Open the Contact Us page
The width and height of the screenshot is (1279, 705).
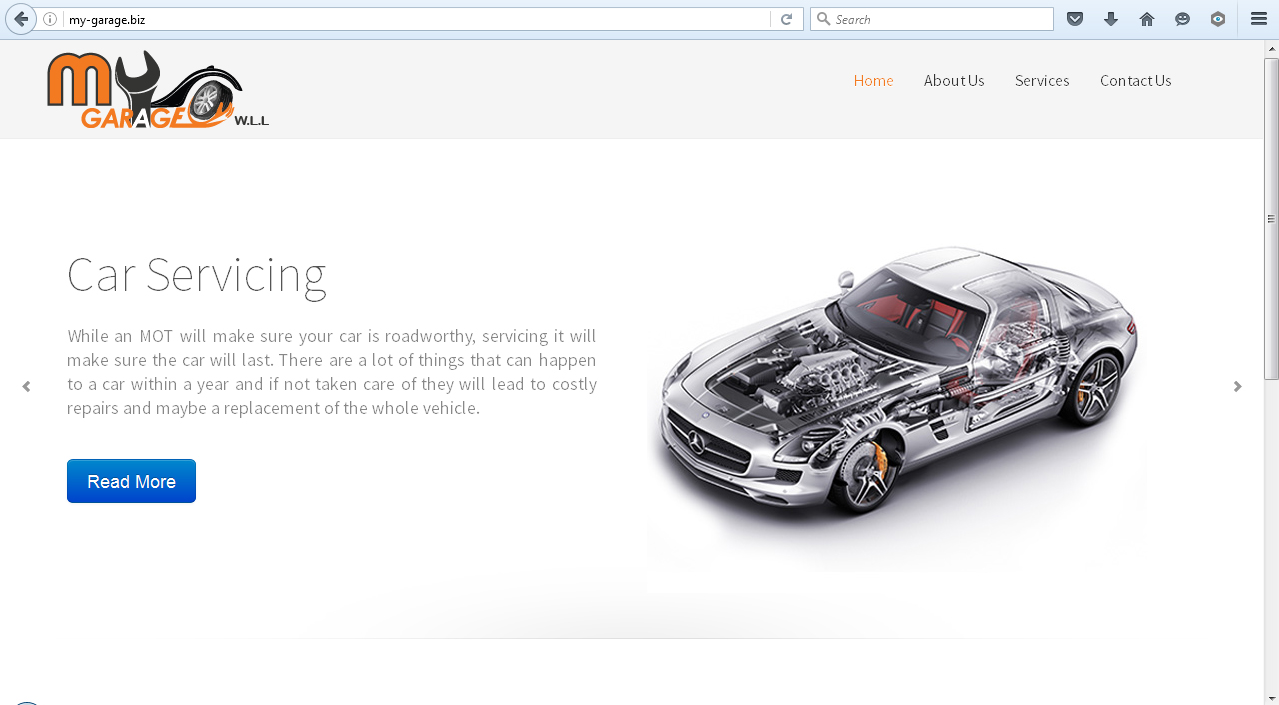click(x=1135, y=81)
